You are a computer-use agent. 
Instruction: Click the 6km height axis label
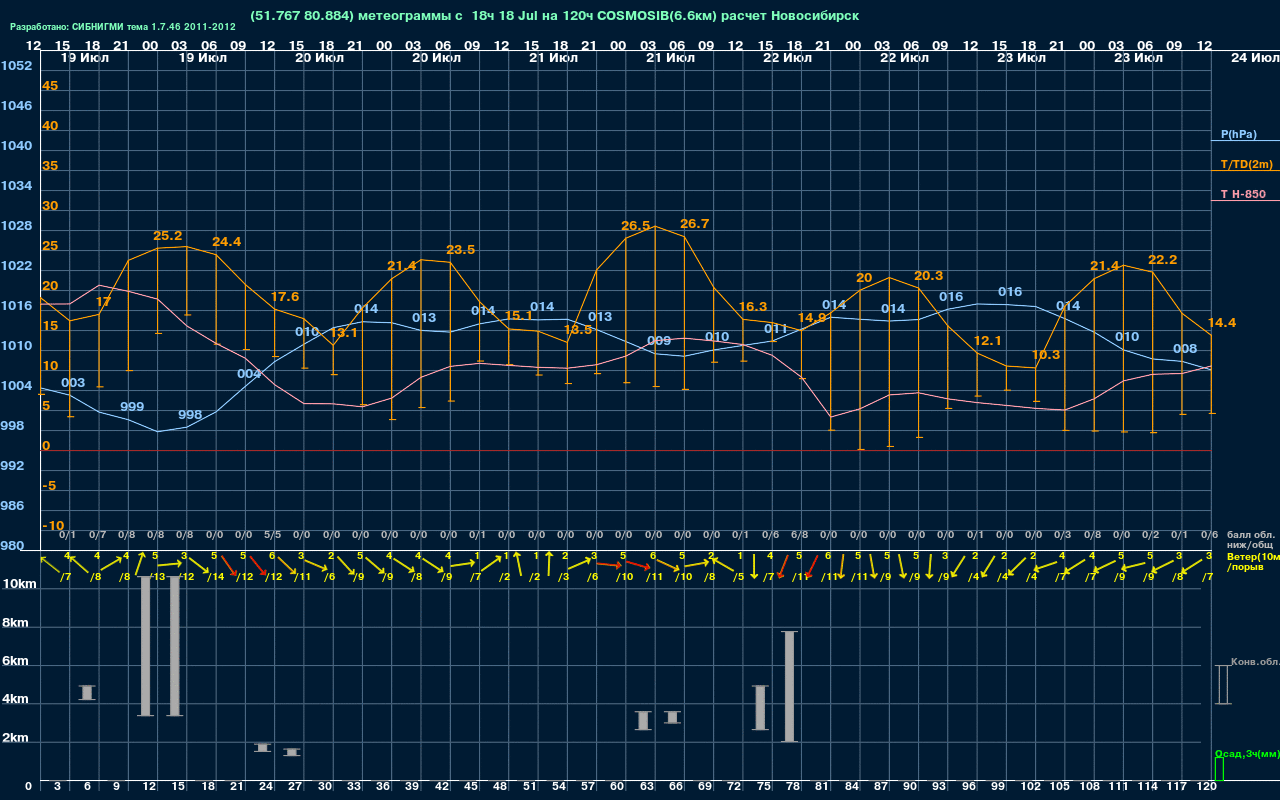[x=17, y=662]
